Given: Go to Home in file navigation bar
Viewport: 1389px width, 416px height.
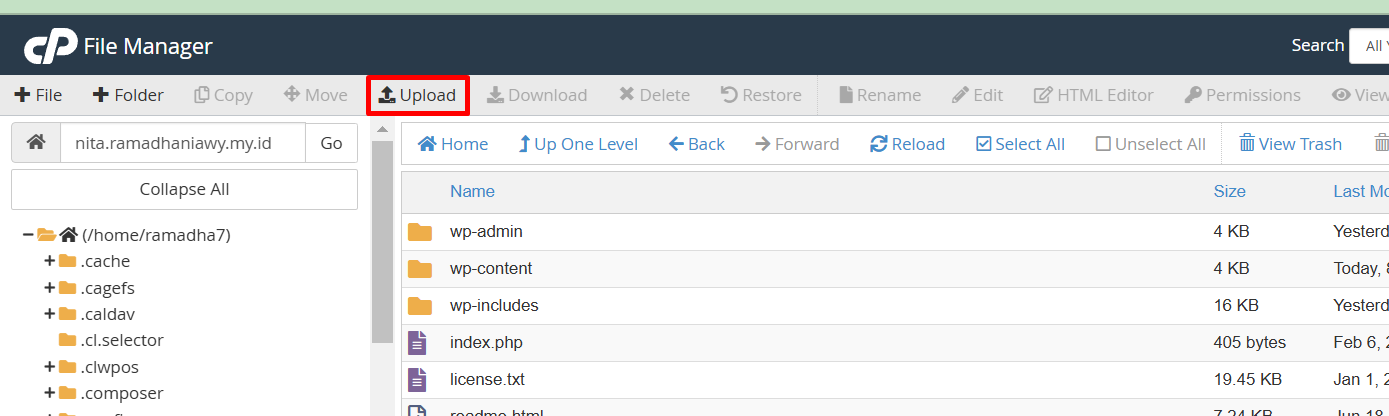Looking at the screenshot, I should [453, 144].
